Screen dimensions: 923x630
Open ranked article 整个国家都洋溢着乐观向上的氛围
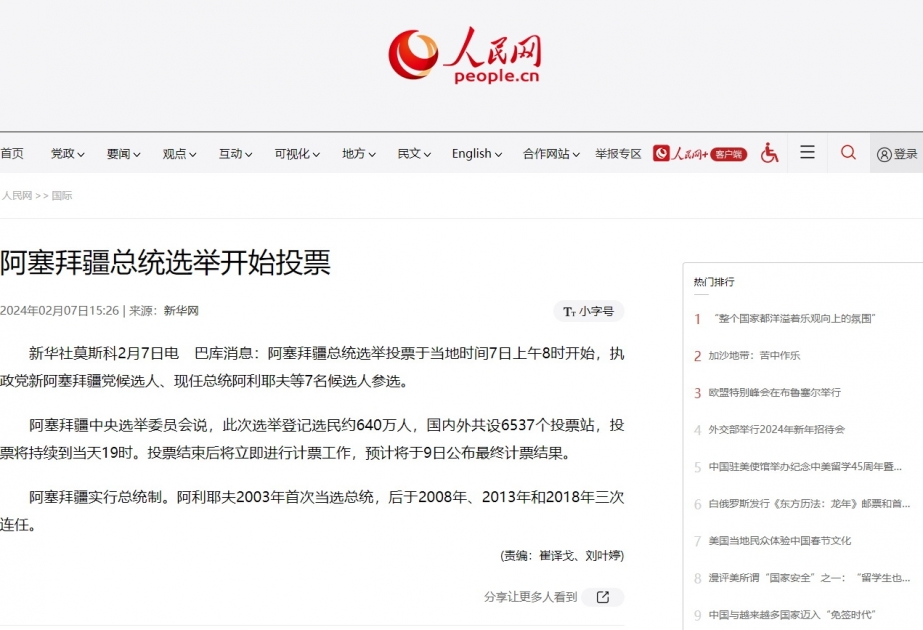(x=795, y=319)
